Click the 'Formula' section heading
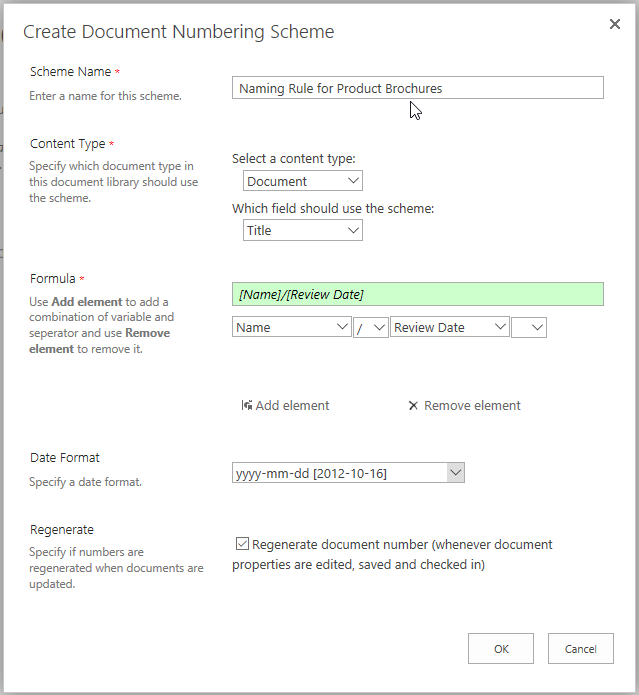Screen dimensions: 639x695 pos(53,278)
